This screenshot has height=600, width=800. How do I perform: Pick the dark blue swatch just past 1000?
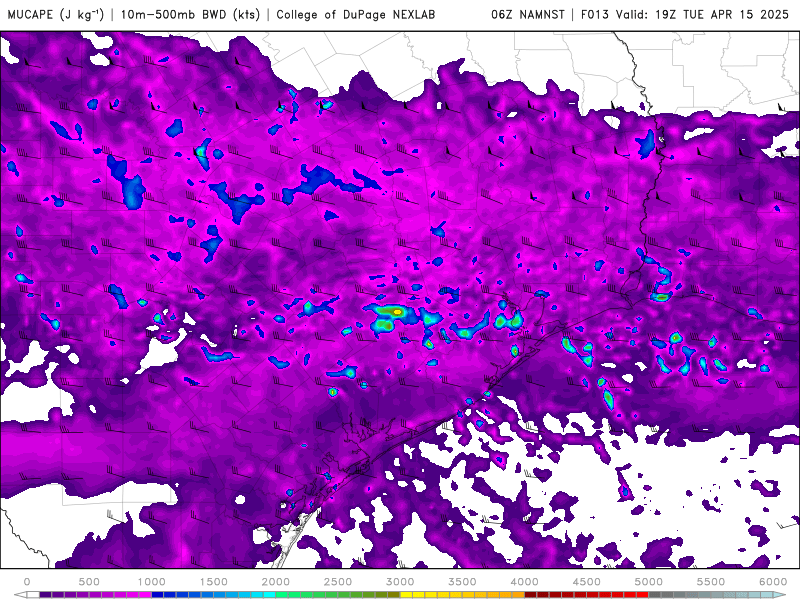coord(158,595)
